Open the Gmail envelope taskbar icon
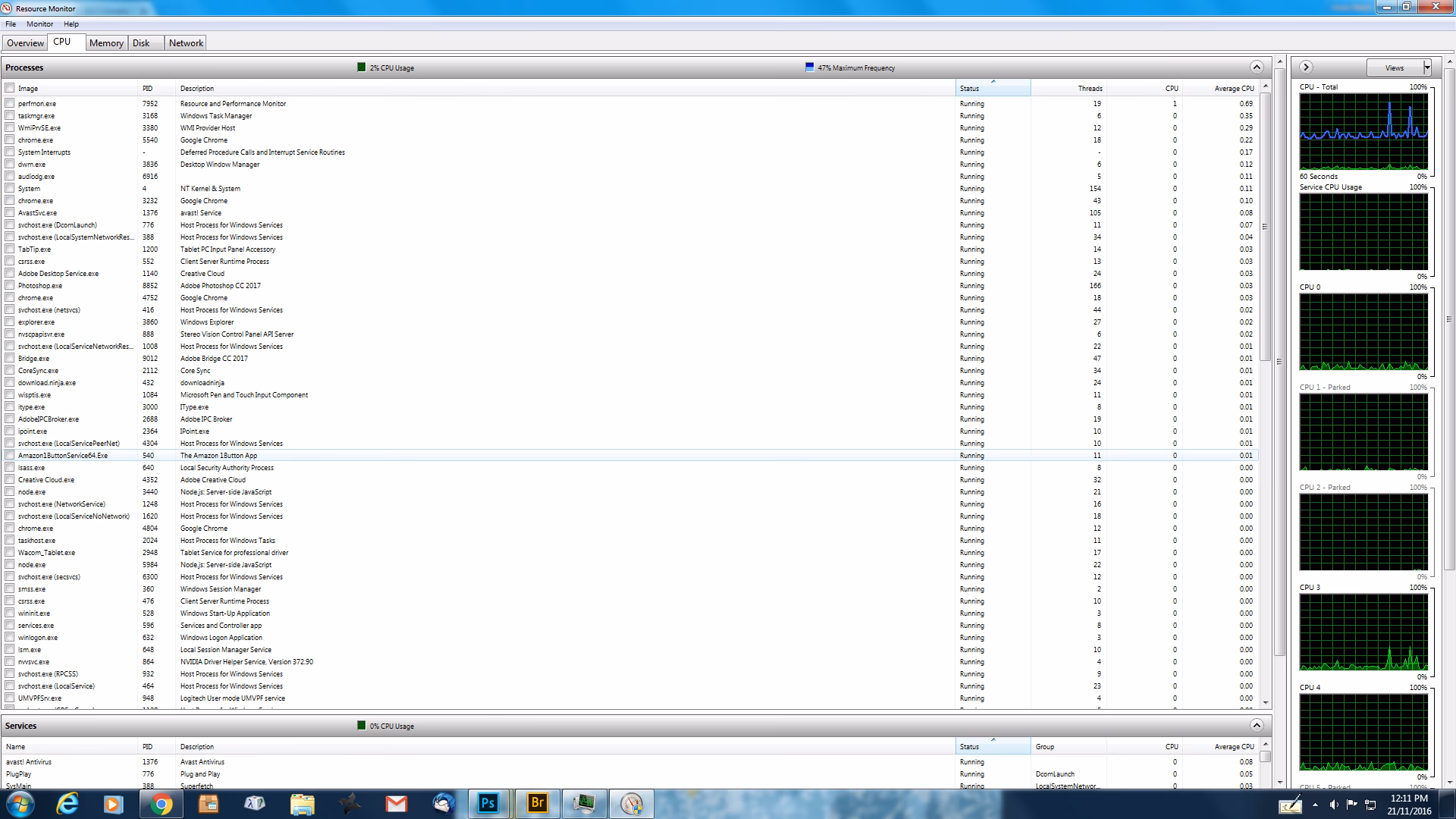 396,804
